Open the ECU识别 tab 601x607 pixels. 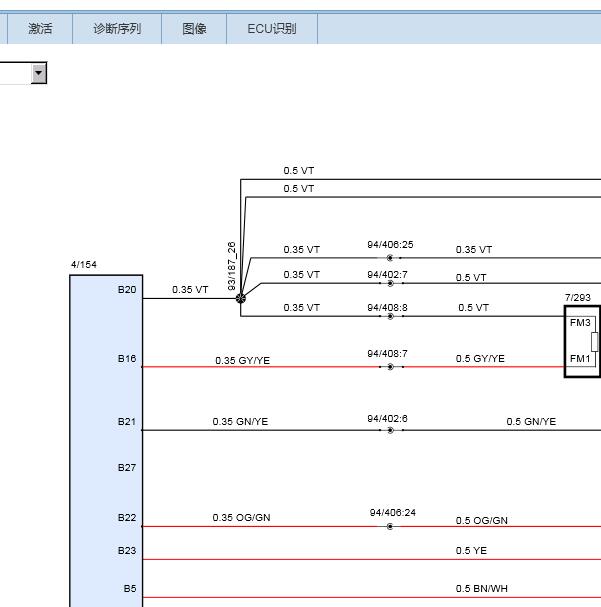[x=272, y=29]
